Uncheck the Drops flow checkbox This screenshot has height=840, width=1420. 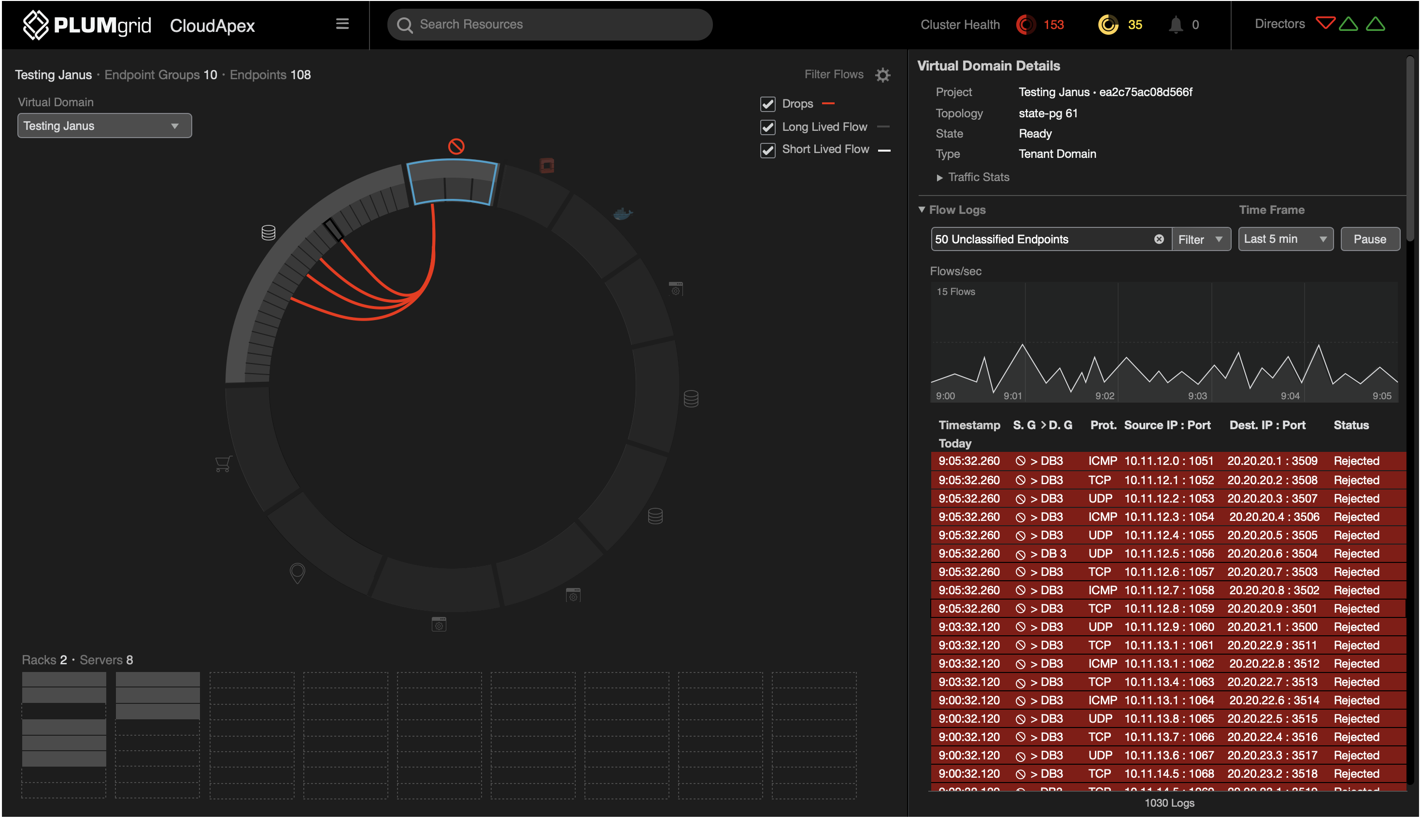768,104
